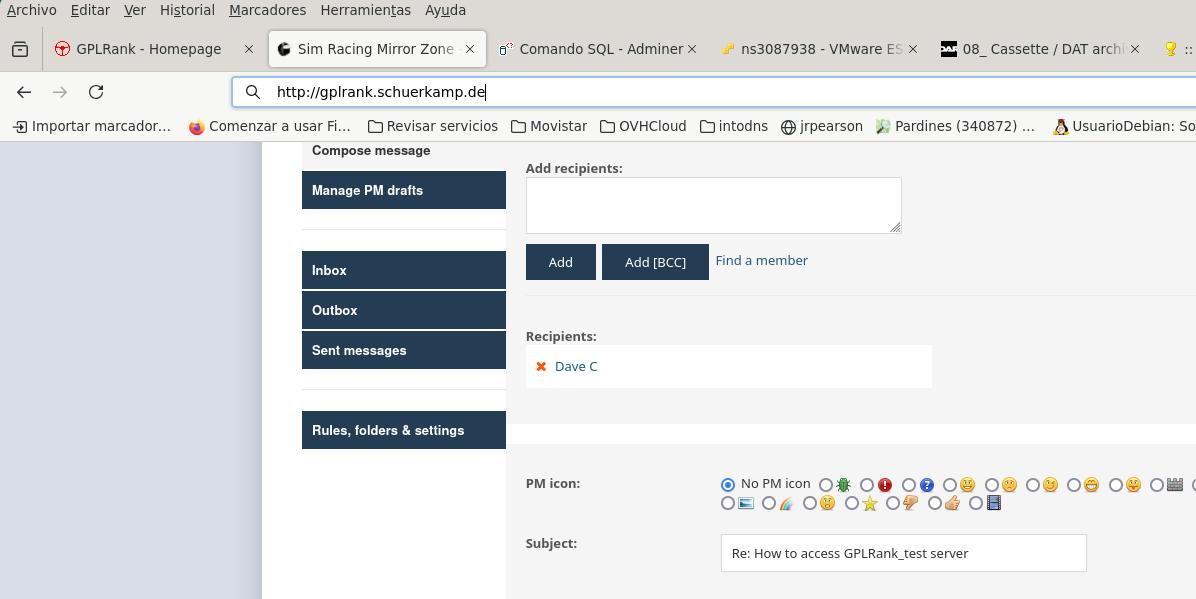The height and width of the screenshot is (599, 1196).
Task: Click into the Subject text field
Action: (x=903, y=553)
